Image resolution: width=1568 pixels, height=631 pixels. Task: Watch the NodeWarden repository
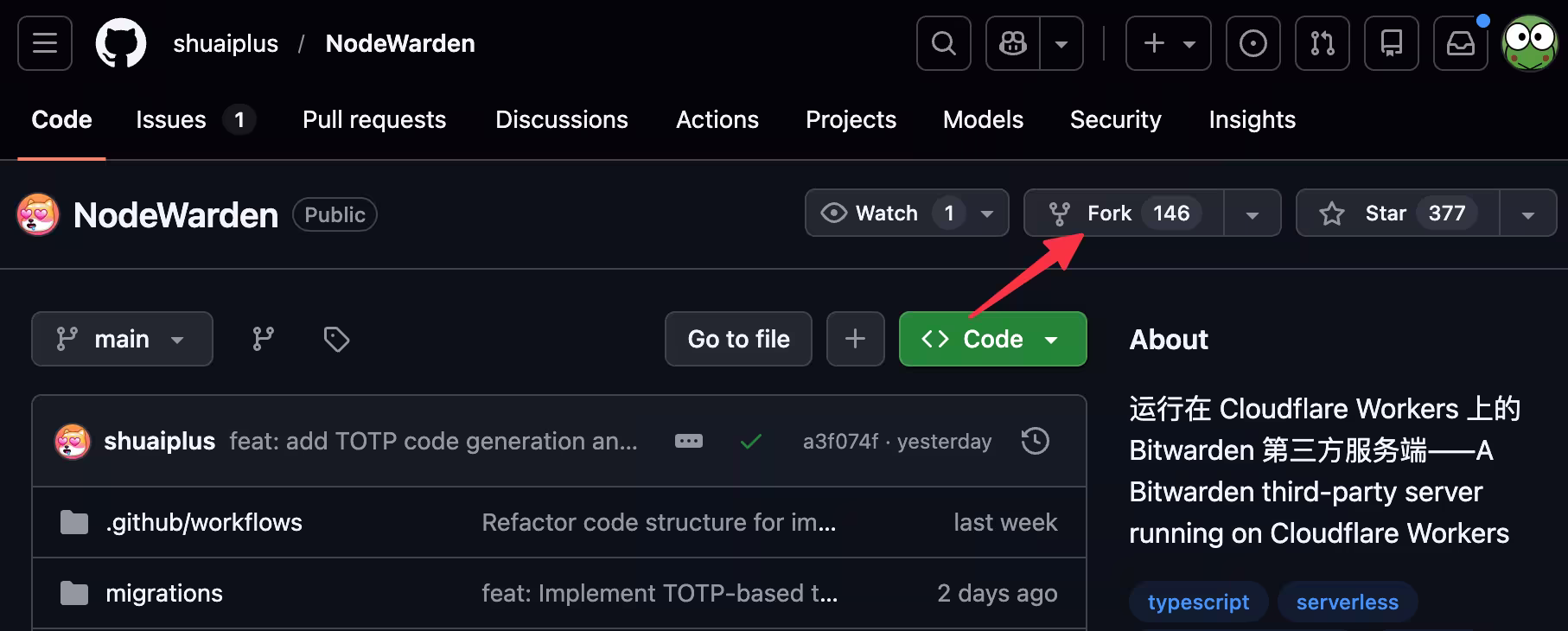(884, 214)
